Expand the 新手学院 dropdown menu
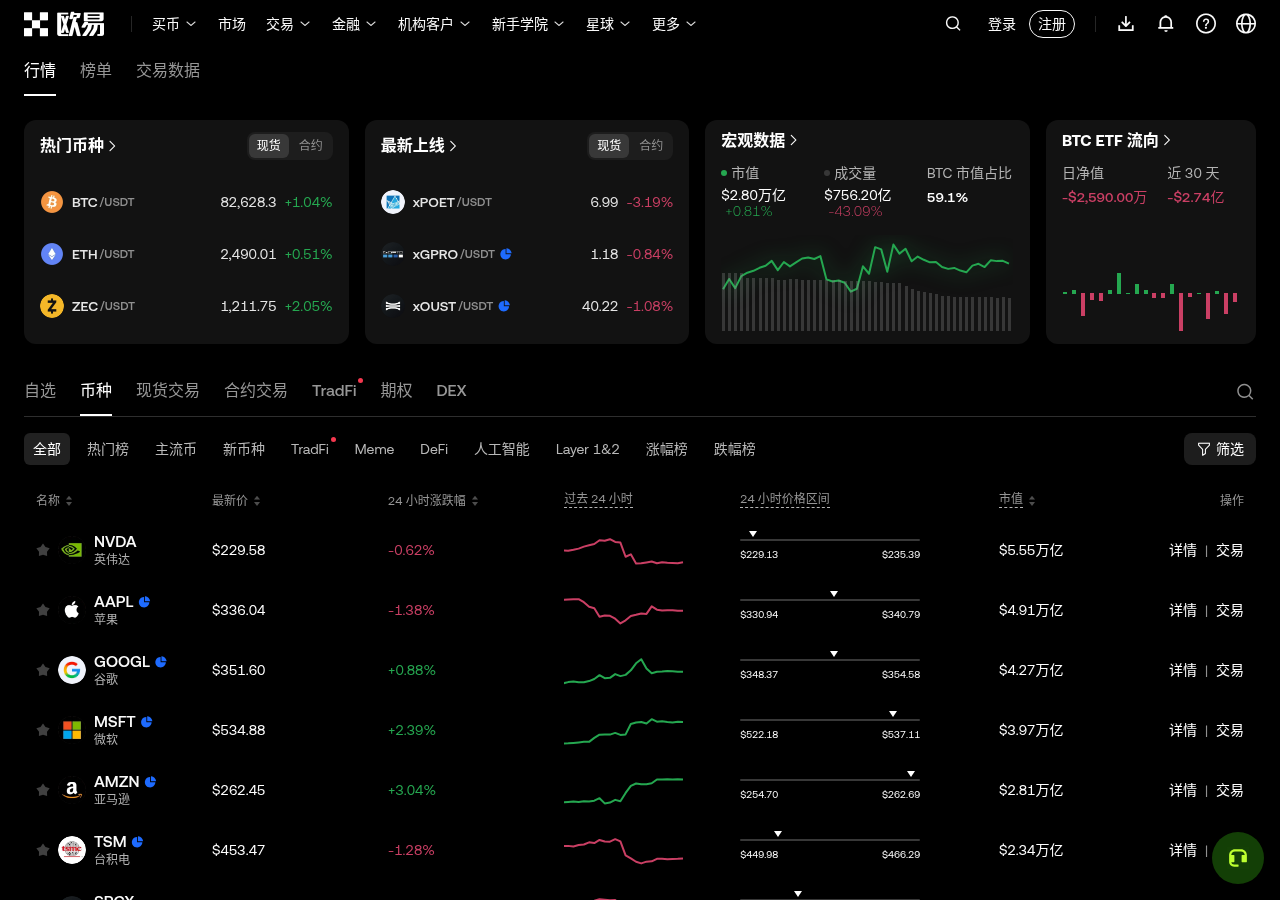Viewport: 1280px width, 900px height. [x=528, y=24]
